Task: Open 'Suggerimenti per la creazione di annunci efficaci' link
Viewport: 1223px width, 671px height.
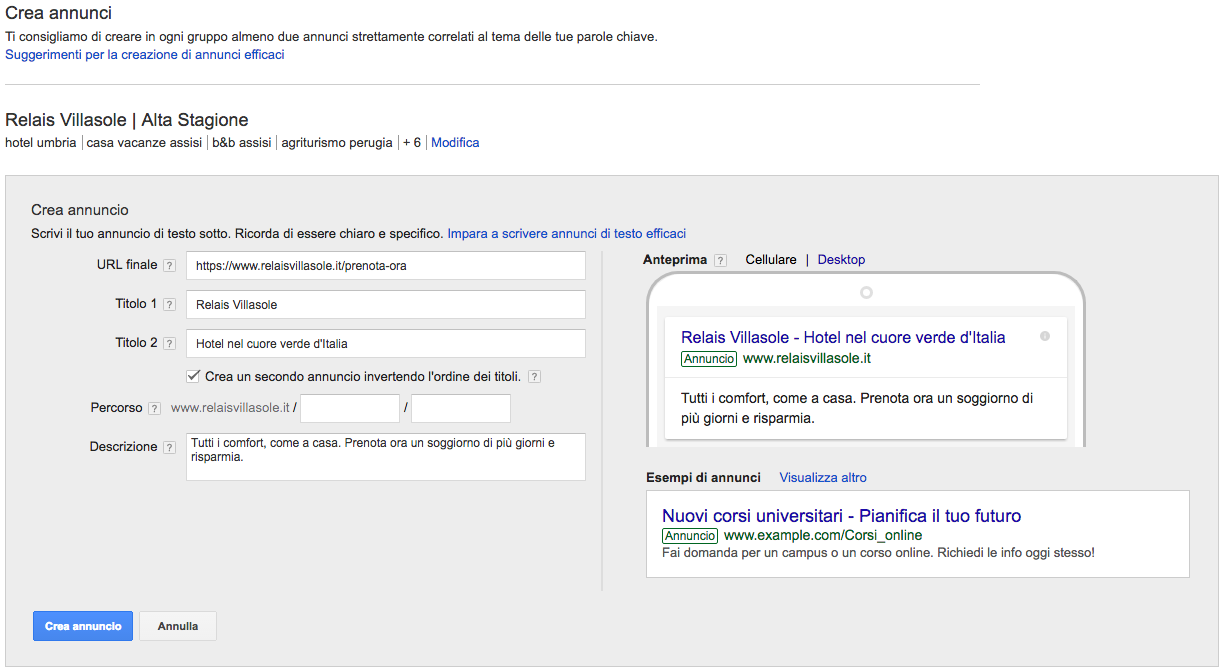Action: pyautogui.click(x=145, y=55)
